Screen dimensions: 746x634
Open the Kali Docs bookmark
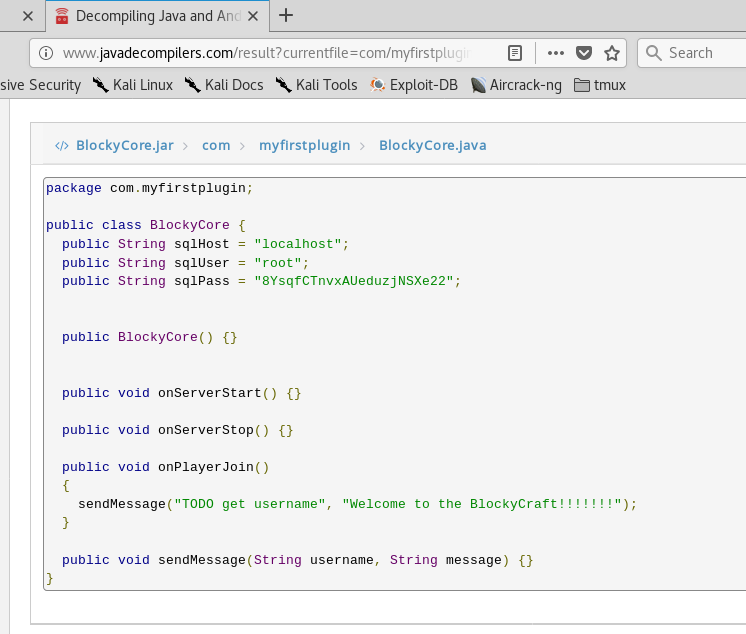224,85
